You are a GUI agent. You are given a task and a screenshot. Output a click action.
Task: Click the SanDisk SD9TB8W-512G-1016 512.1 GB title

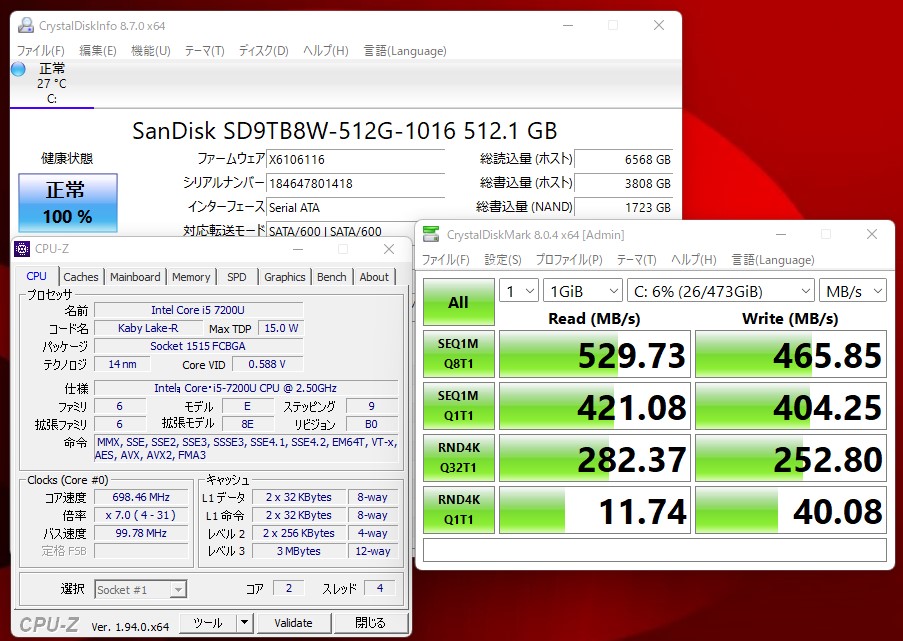tap(344, 131)
